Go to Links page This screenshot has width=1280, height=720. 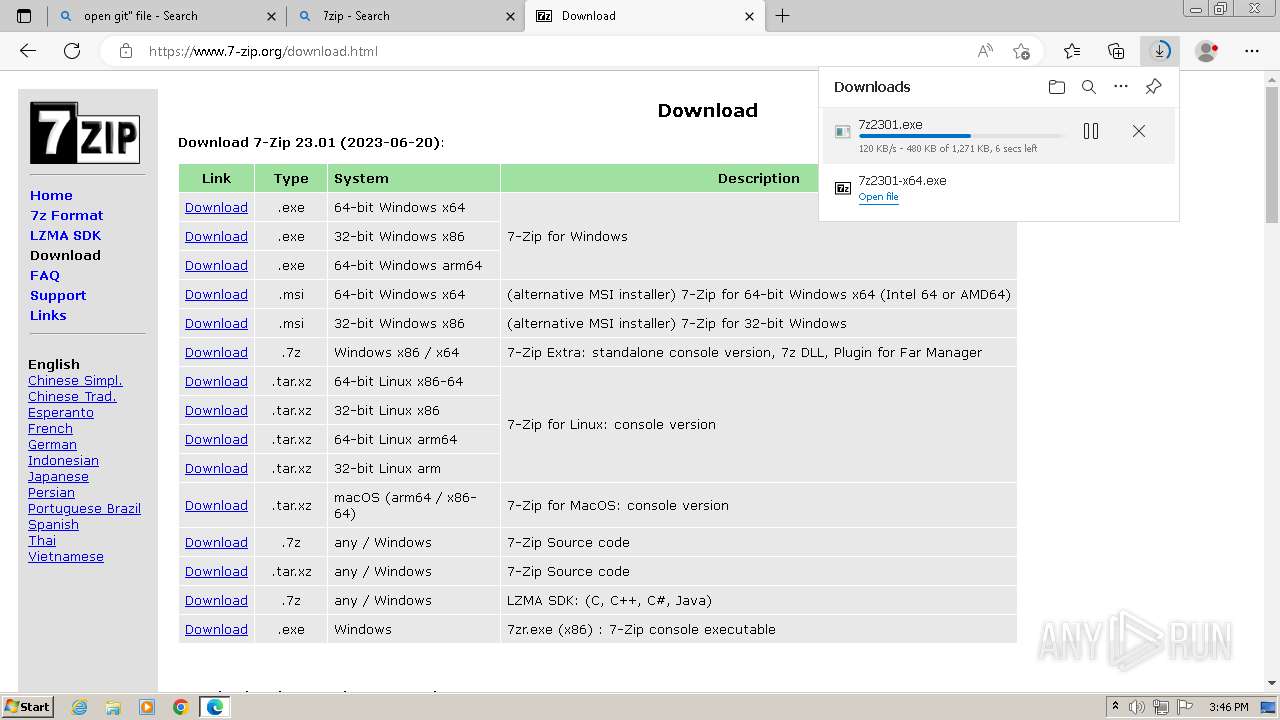point(48,315)
